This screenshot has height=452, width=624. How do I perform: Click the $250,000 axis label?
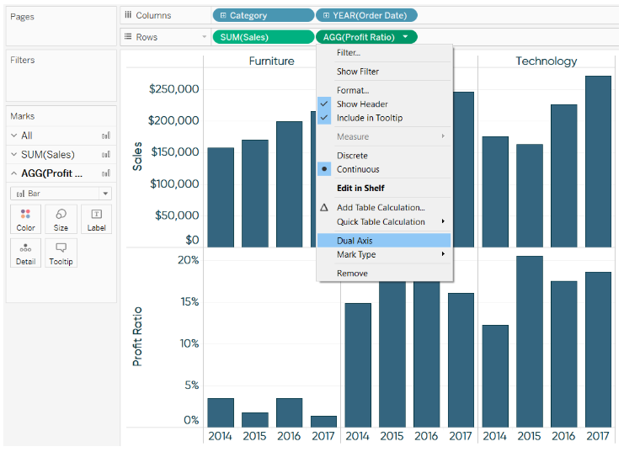coord(174,89)
